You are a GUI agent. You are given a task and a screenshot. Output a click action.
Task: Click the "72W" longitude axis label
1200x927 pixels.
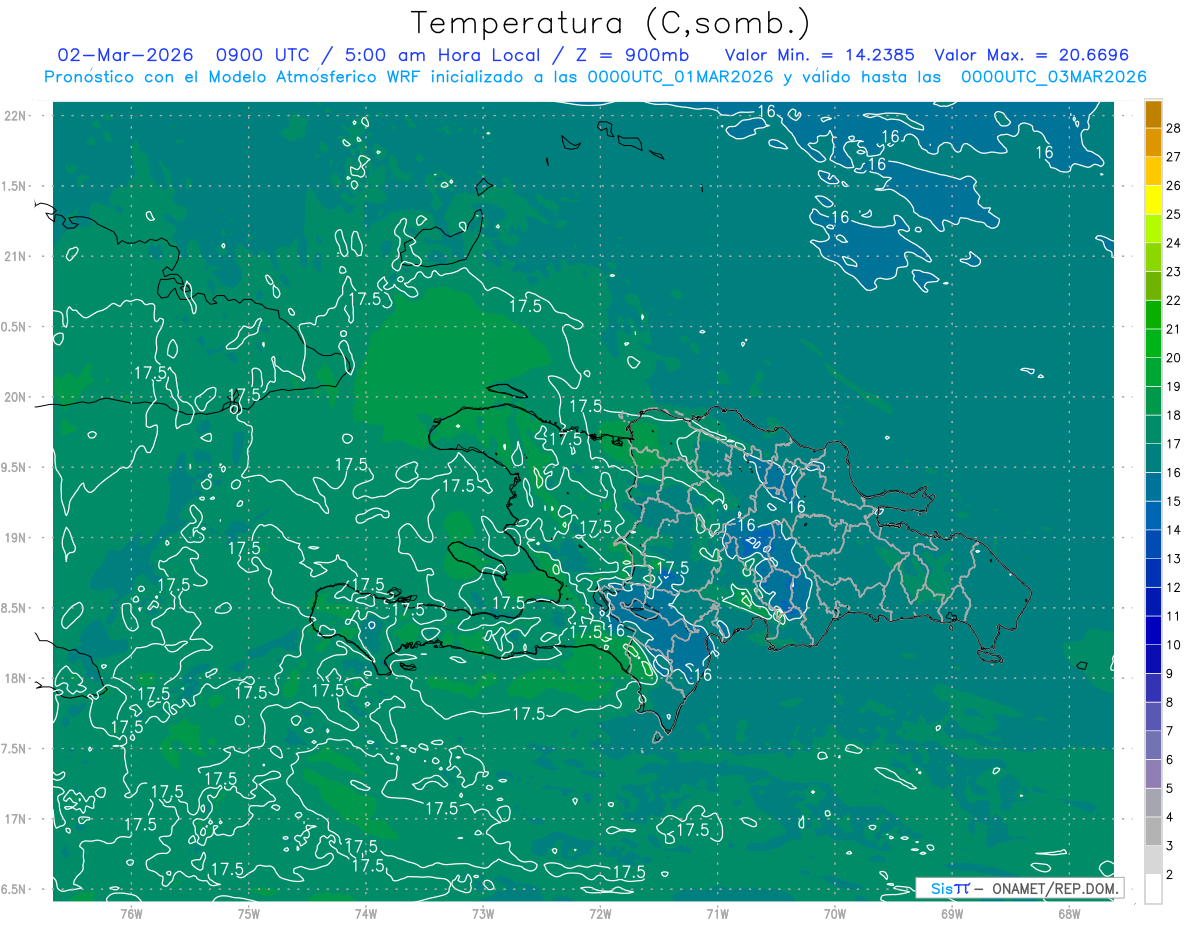pos(600,914)
